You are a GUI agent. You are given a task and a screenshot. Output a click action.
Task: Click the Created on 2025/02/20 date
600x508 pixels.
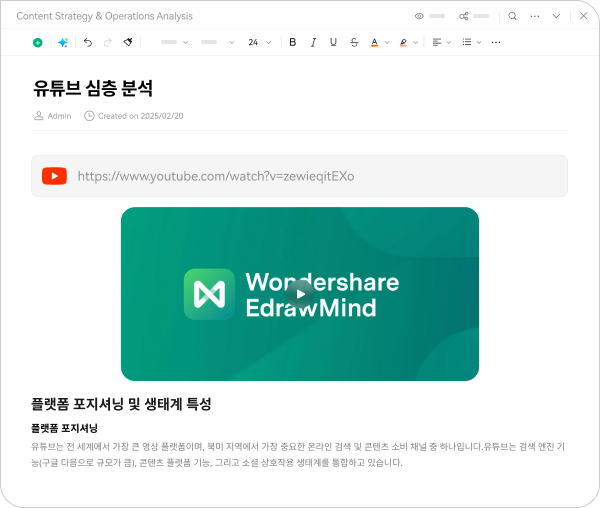point(140,116)
